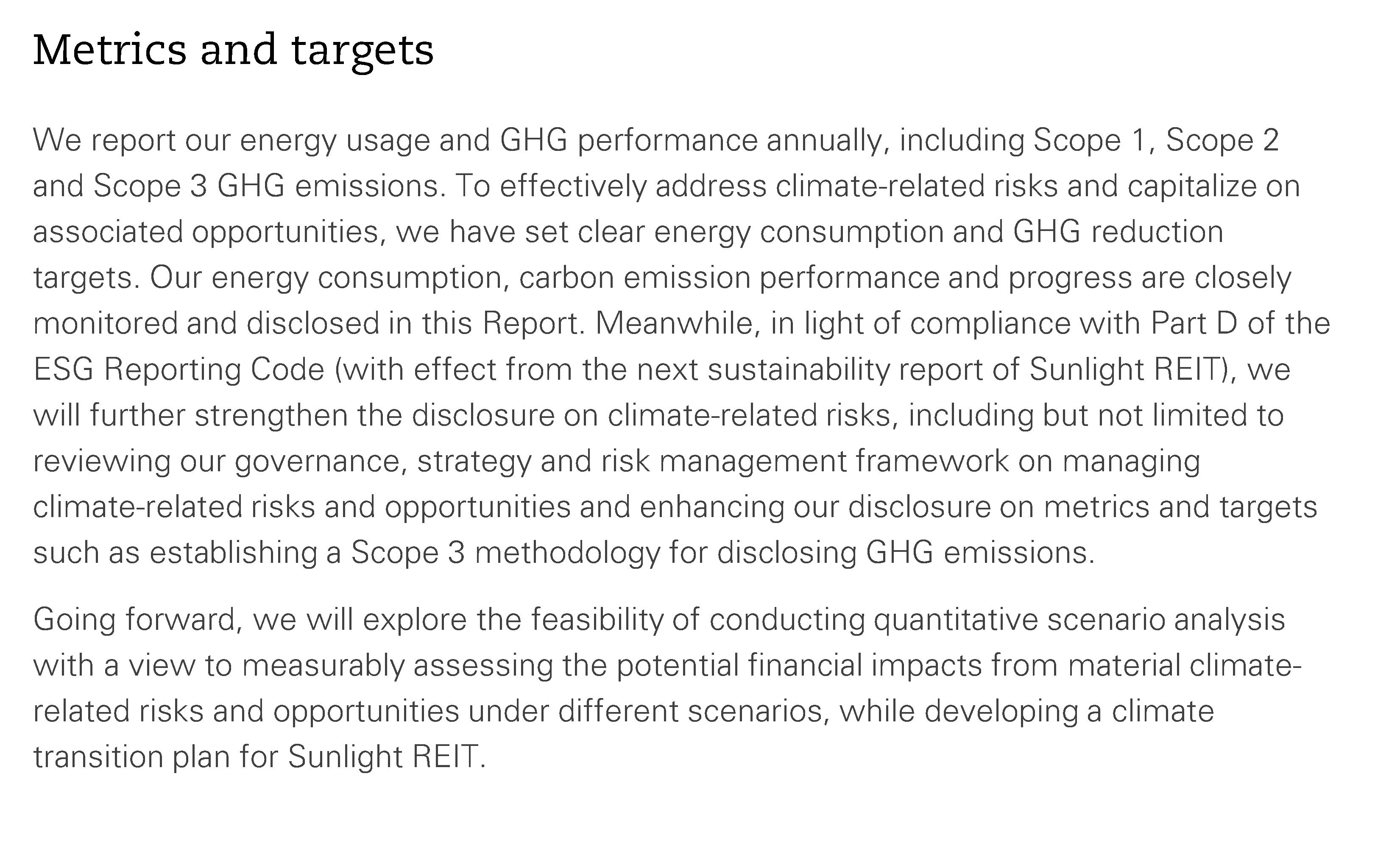Viewport: 1375px width, 868px height.
Task: Click 'including but not limited to'
Action: coord(1096,415)
